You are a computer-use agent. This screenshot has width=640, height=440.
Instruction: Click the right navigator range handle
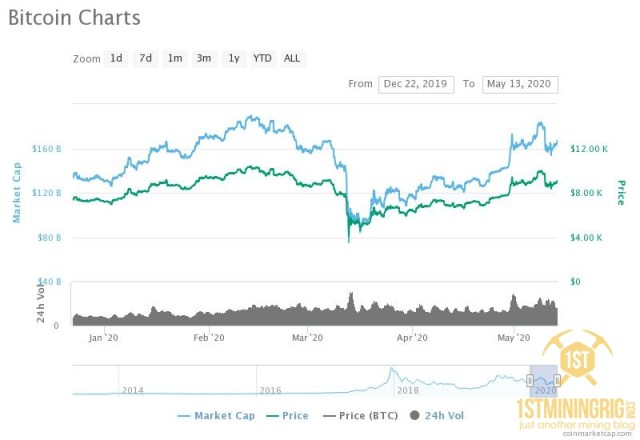557,381
